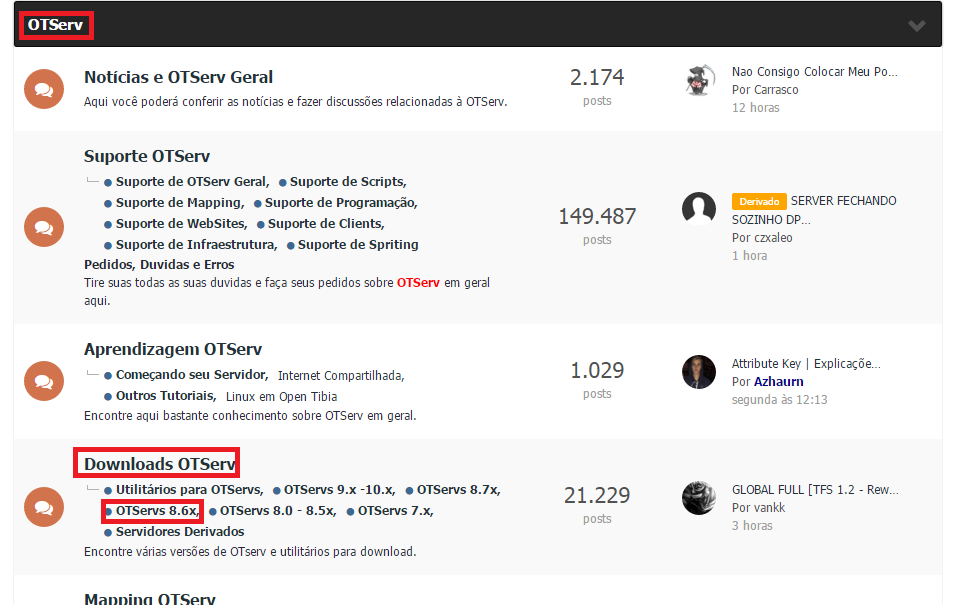Viewport: 959px width, 605px height.
Task: Open last post 'Attribute Key | Explicaçõe...'
Action: pyautogui.click(x=806, y=363)
